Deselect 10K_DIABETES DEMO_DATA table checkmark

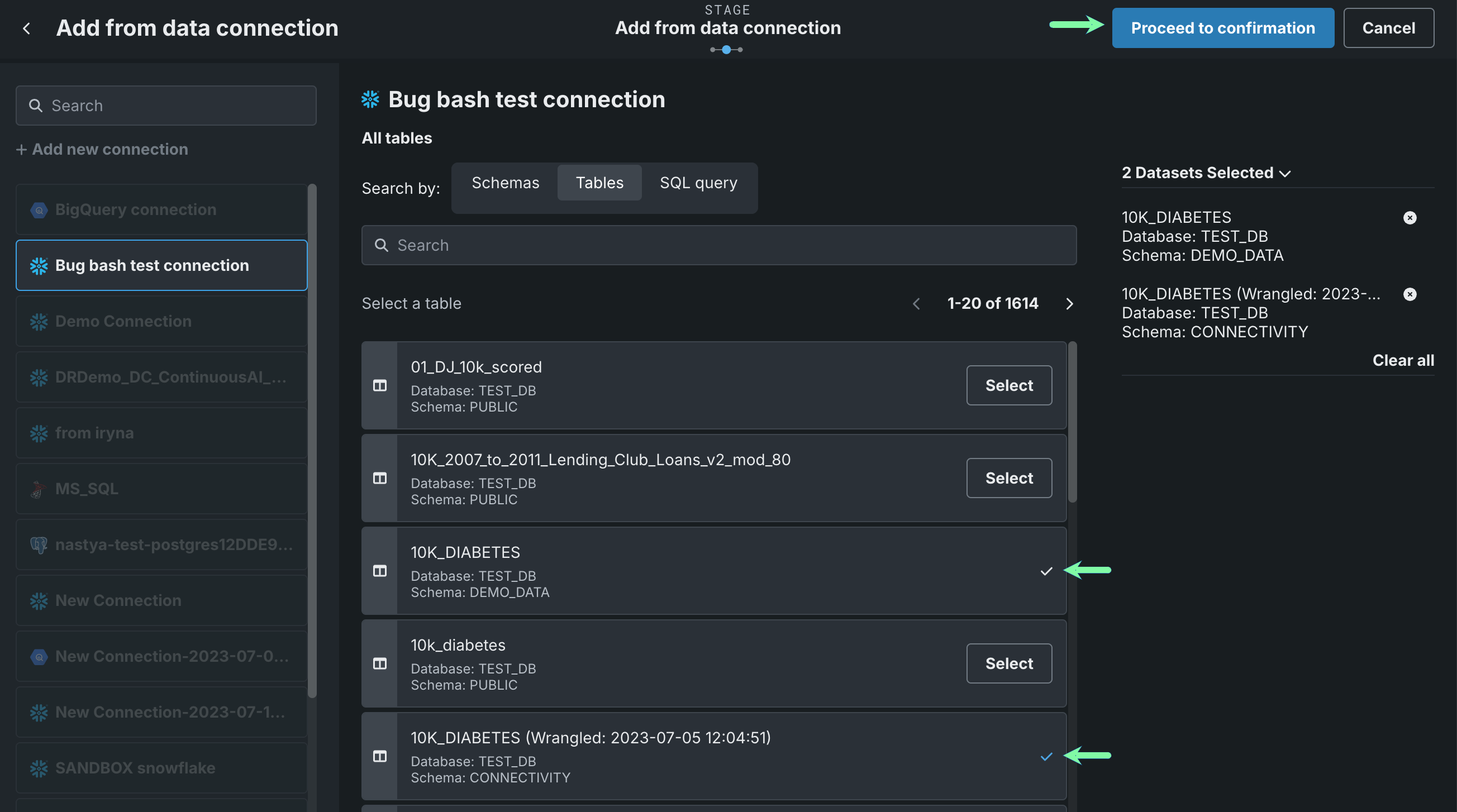(x=1046, y=571)
